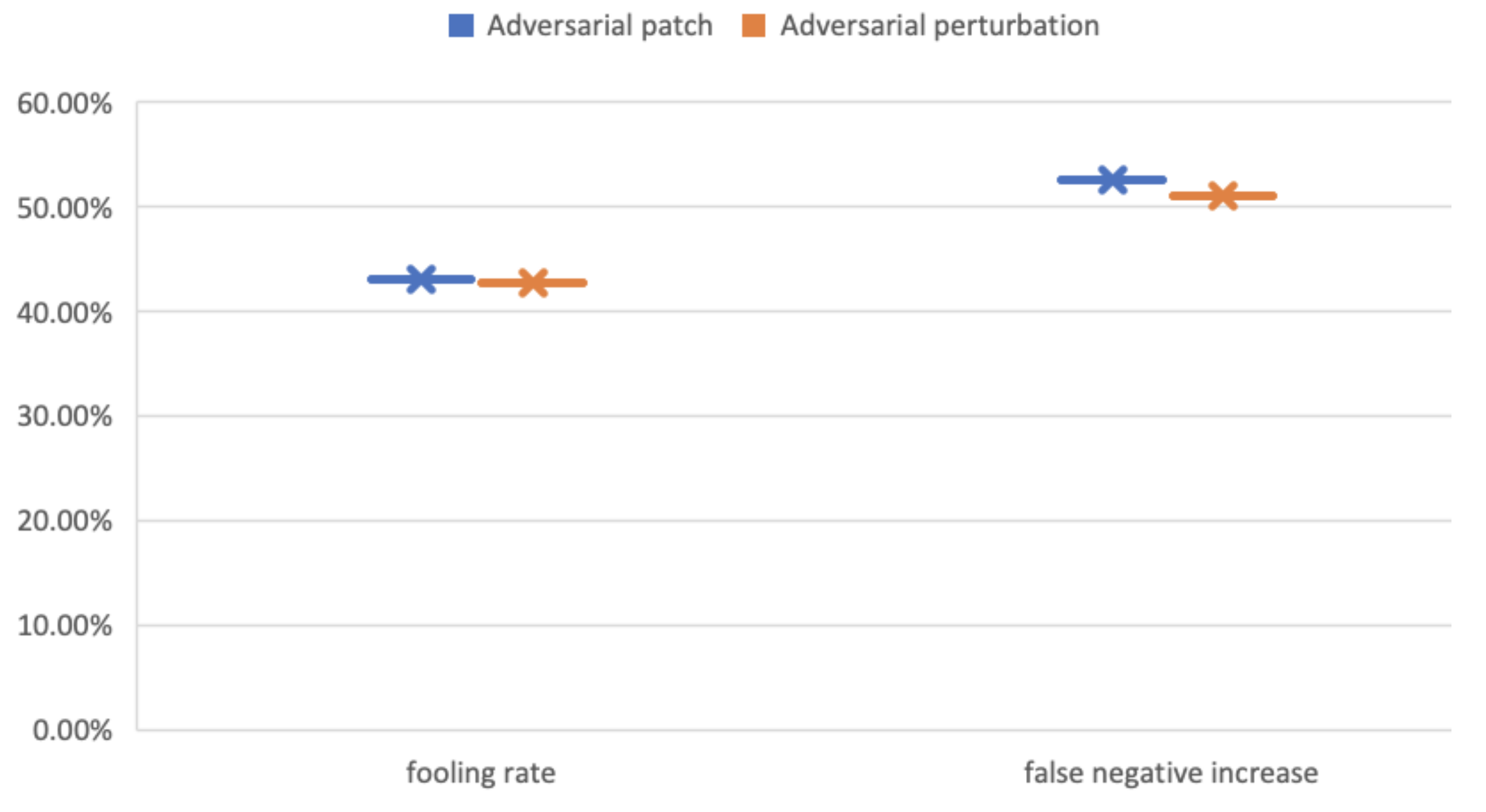Select the "Adversarial patch" legend label
Viewport: 1486px width, 812px height.
click(x=599, y=26)
